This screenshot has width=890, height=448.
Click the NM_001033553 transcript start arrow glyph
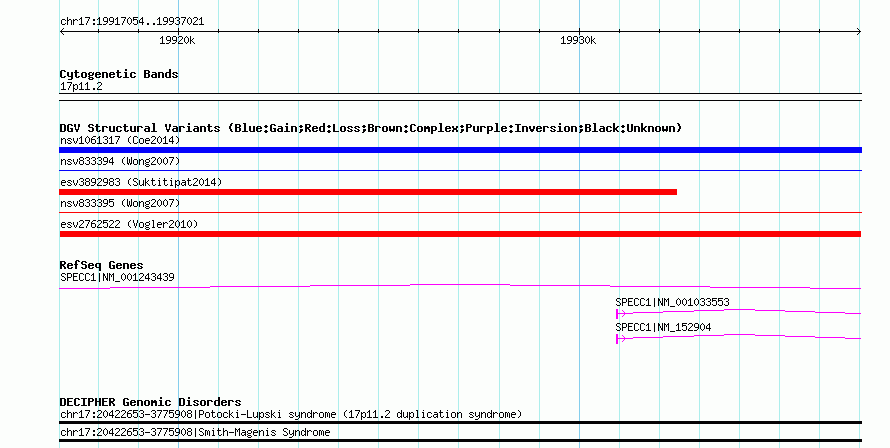click(x=620, y=313)
